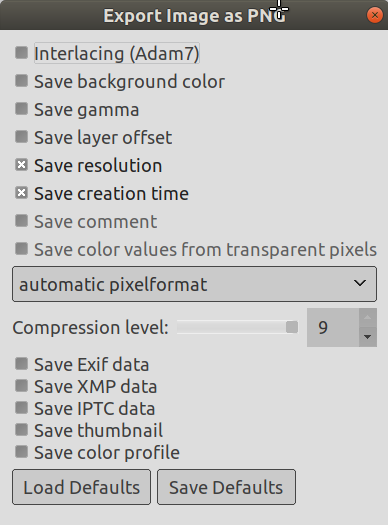Enable Save thumbnail option

pyautogui.click(x=21, y=430)
